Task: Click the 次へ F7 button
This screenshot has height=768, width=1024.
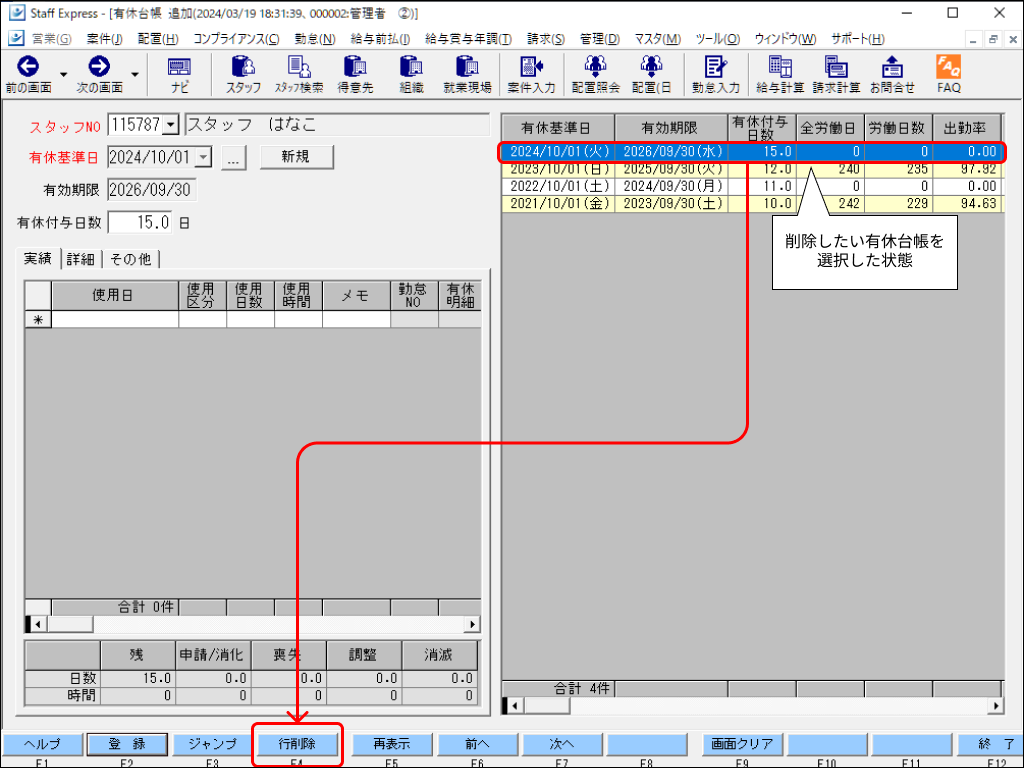Action: (562, 744)
